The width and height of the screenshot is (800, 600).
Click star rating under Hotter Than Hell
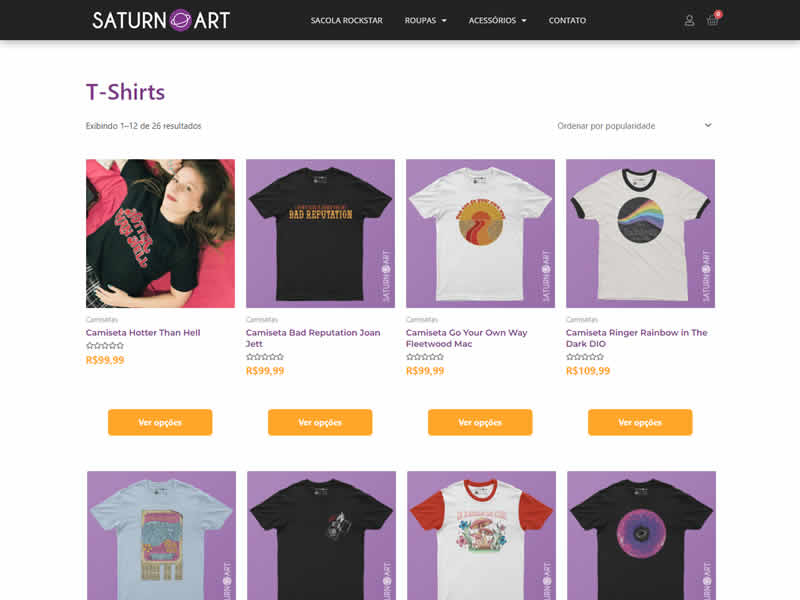point(105,345)
